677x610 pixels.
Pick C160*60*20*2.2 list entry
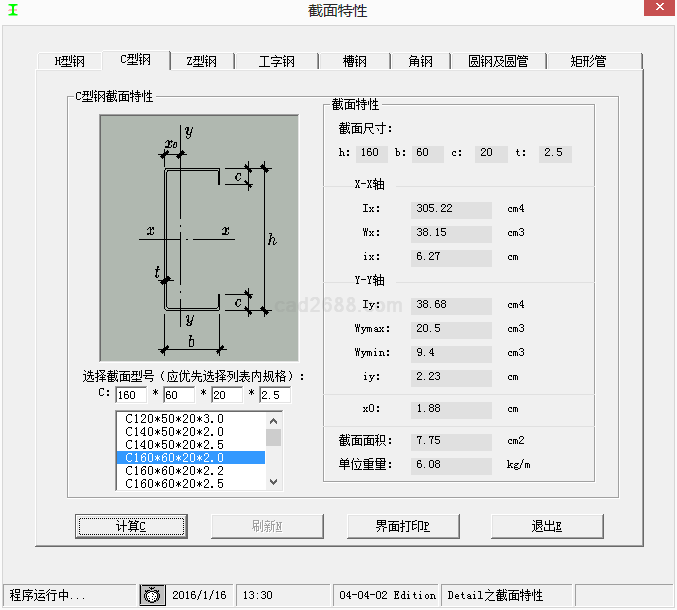pyautogui.click(x=174, y=471)
